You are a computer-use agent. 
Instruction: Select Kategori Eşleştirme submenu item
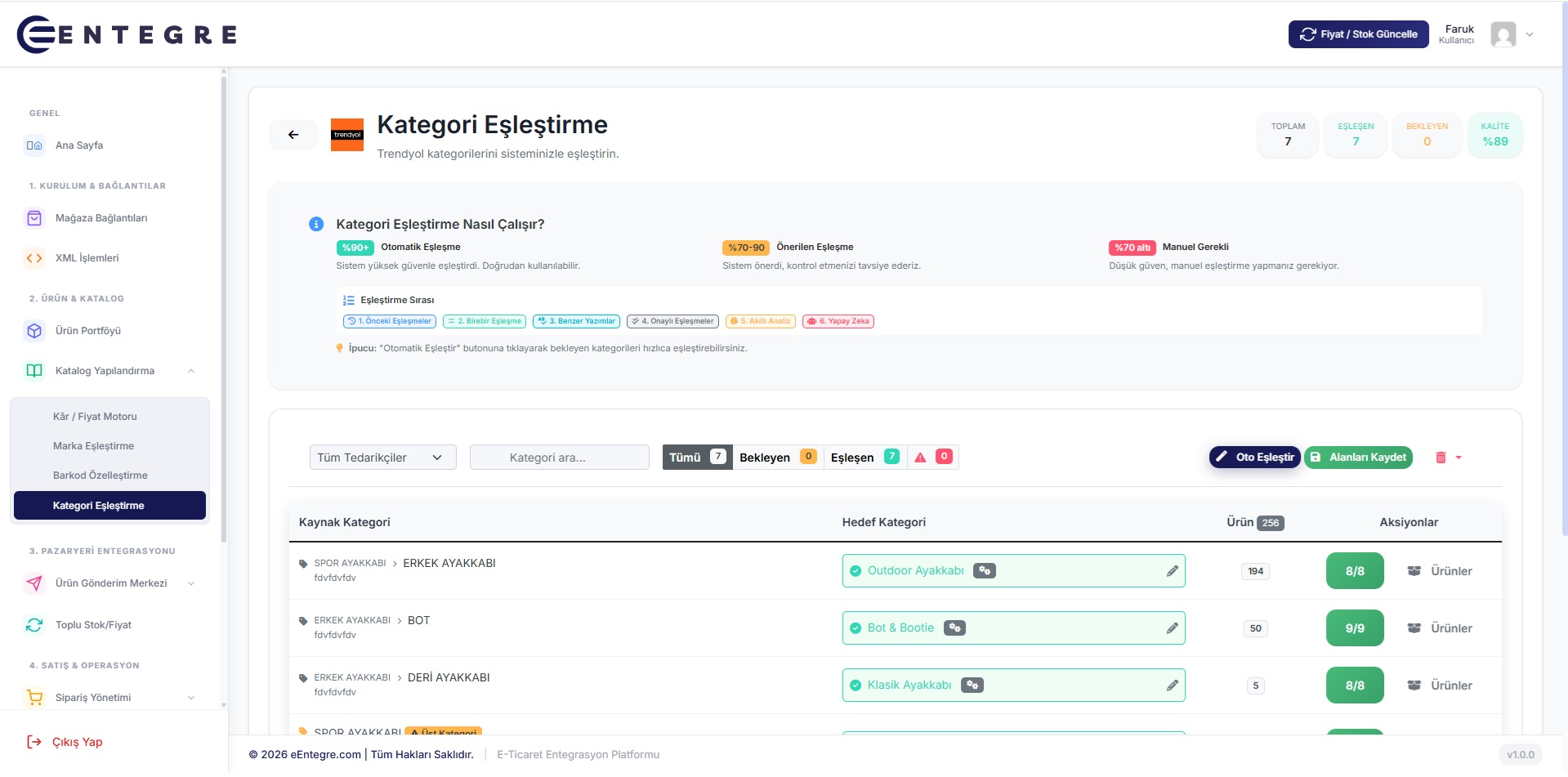109,506
